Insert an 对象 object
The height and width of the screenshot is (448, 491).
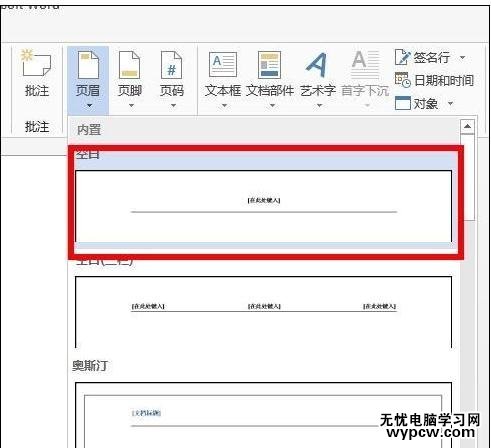click(x=417, y=103)
